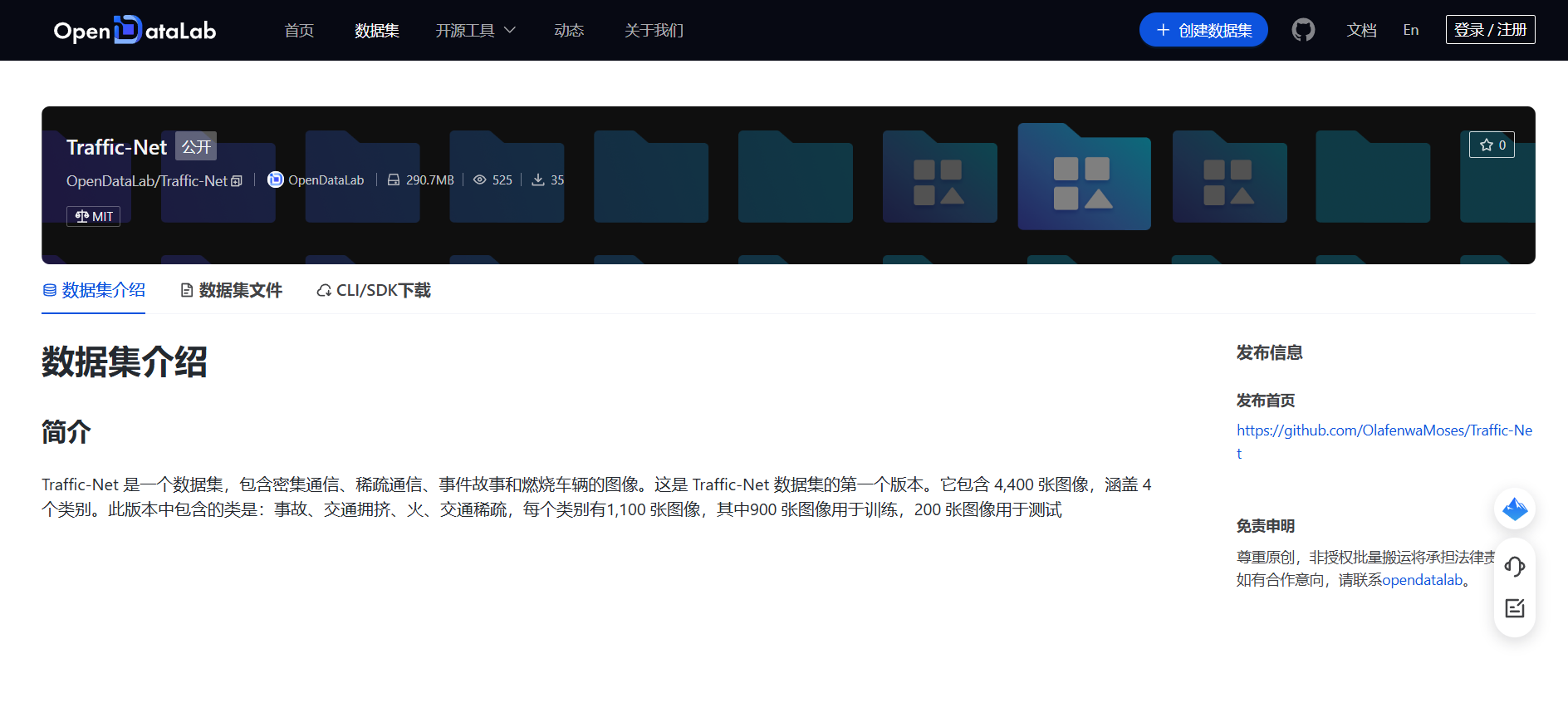Click the opendatalab contact link

click(x=1422, y=580)
